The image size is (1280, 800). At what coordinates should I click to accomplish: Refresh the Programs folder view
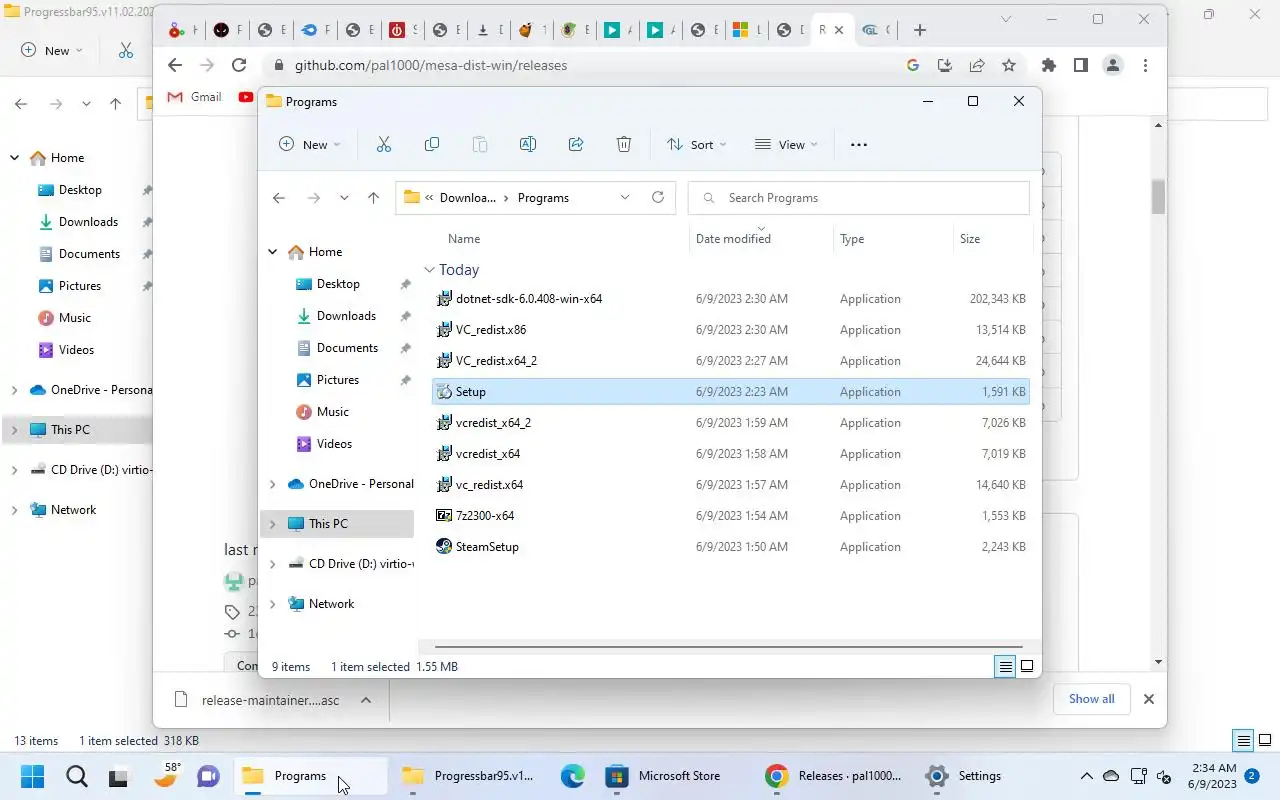click(658, 197)
